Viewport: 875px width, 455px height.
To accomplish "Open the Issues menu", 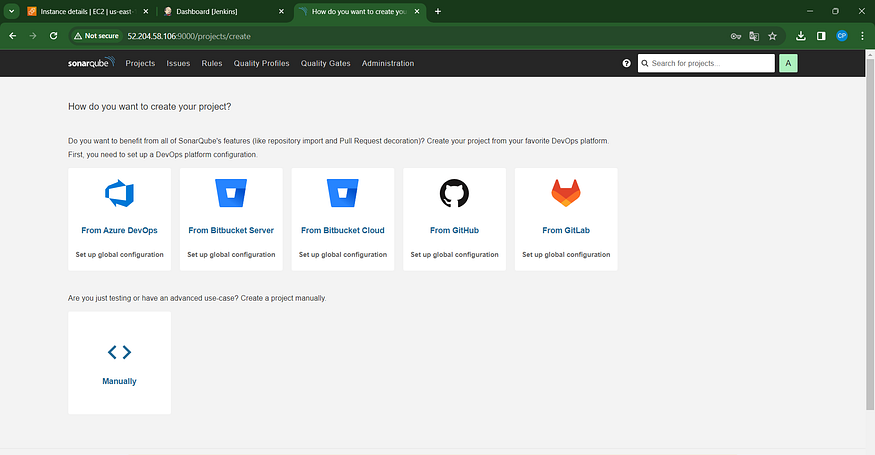I will click(x=178, y=63).
